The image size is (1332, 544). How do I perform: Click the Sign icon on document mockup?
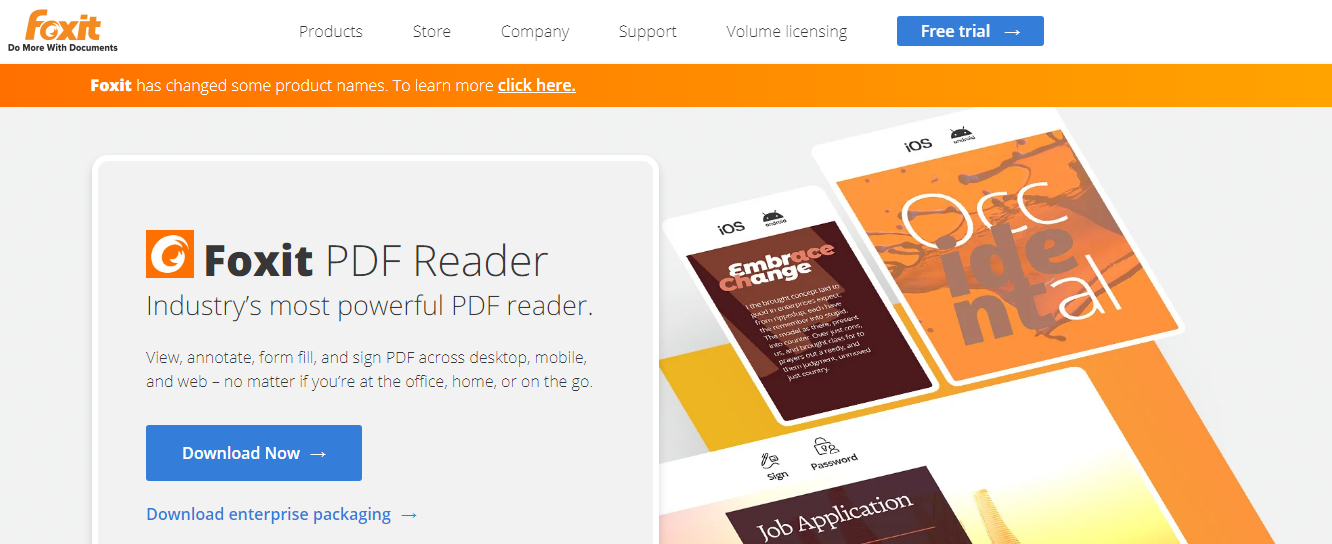click(774, 466)
